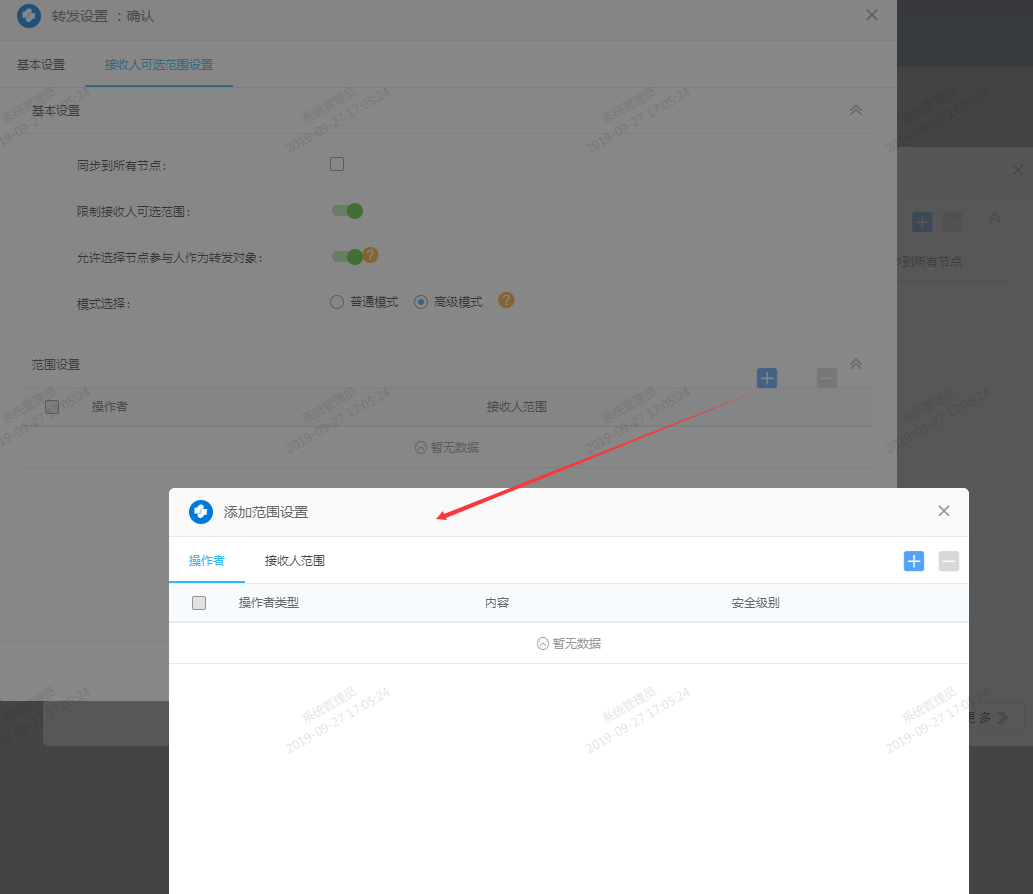Close the 添加范围设置 dialog
This screenshot has height=894, width=1033.
click(943, 511)
